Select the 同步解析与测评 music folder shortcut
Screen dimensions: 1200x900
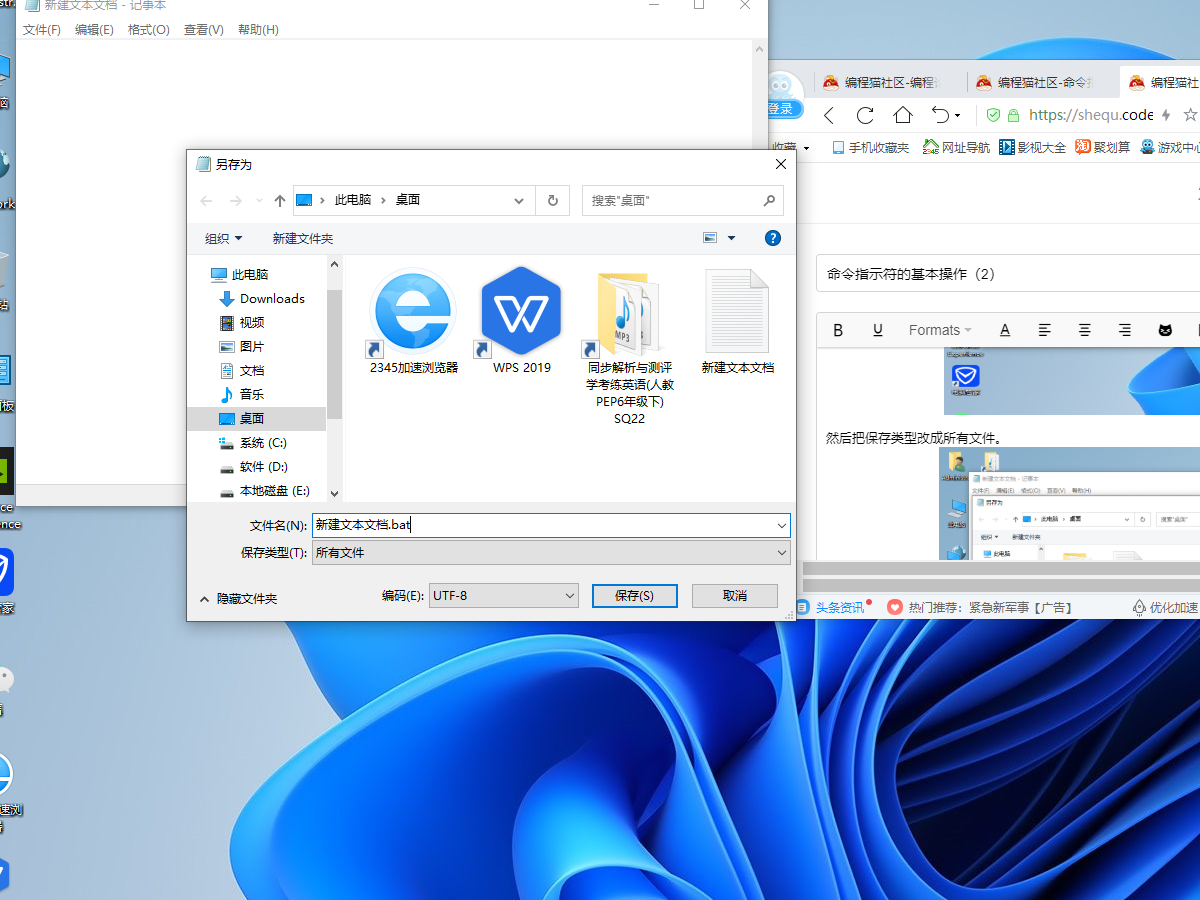[x=630, y=347]
